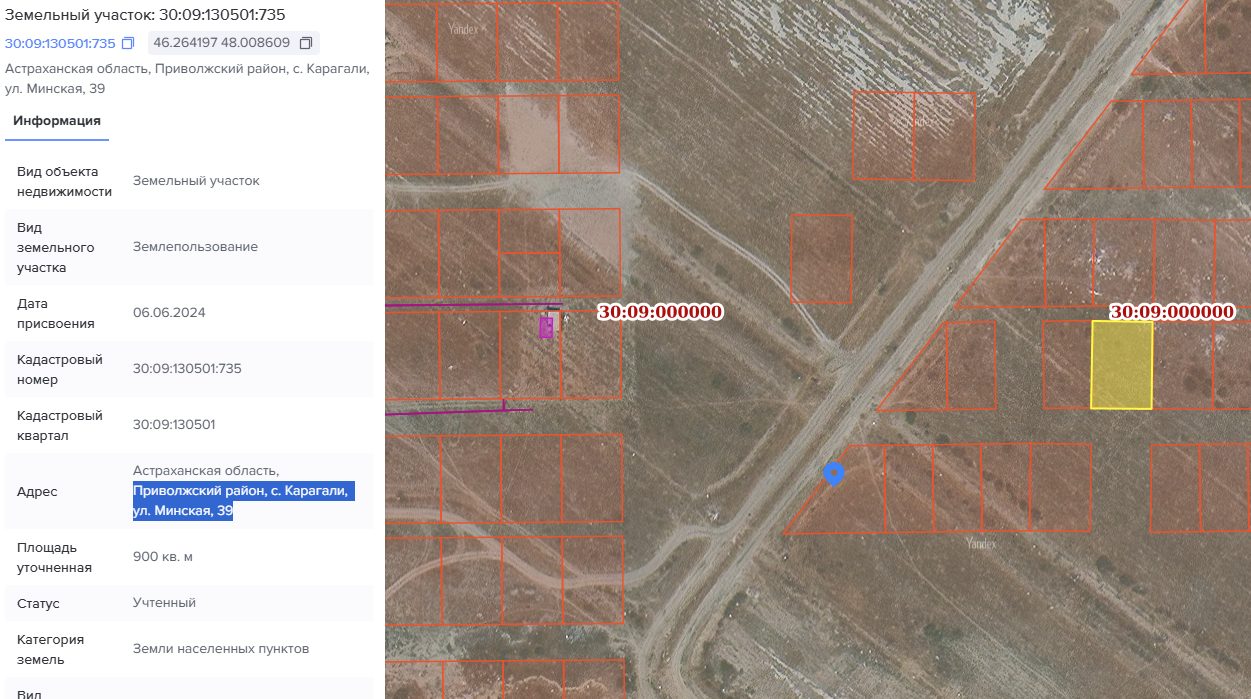
Task: Select the isolated parcel left of the road
Action: (x=822, y=259)
